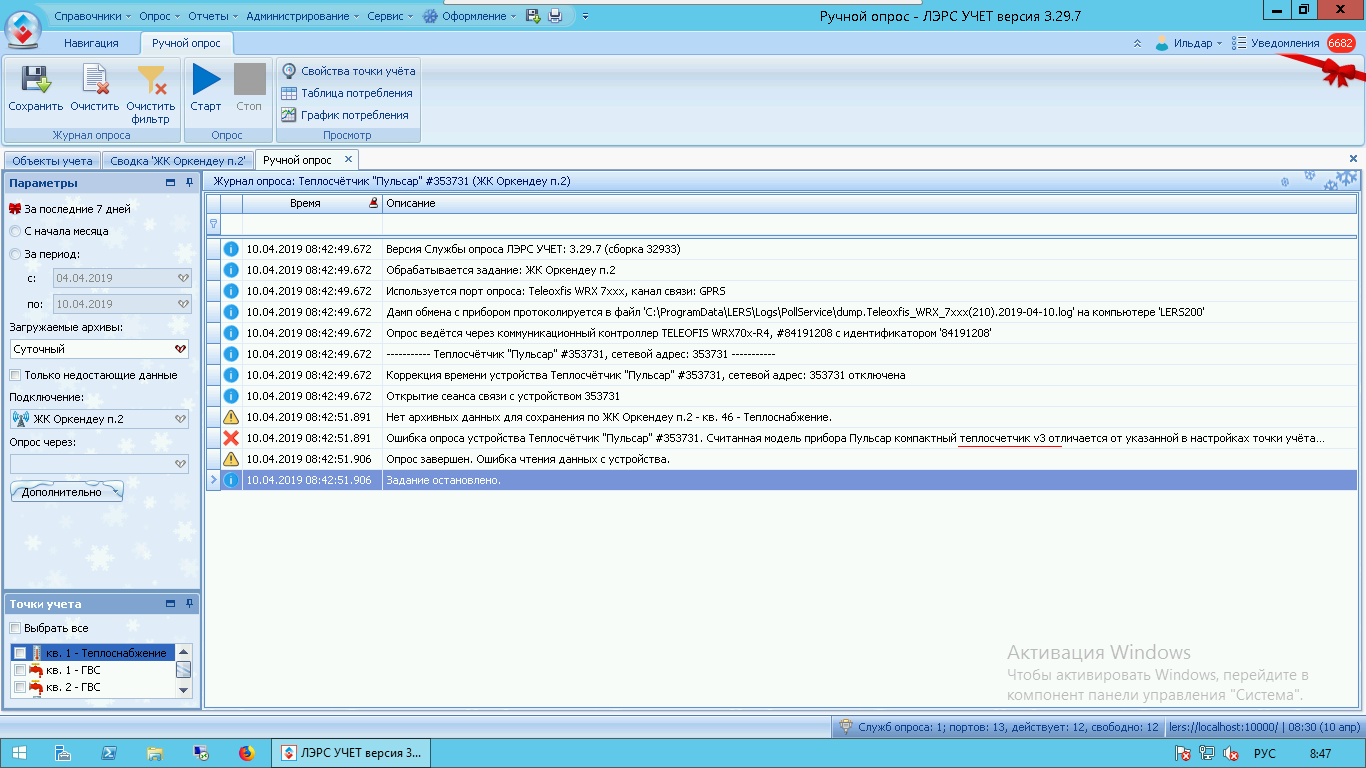Sort by the Описание column header
This screenshot has width=1366, height=768.
tap(869, 203)
